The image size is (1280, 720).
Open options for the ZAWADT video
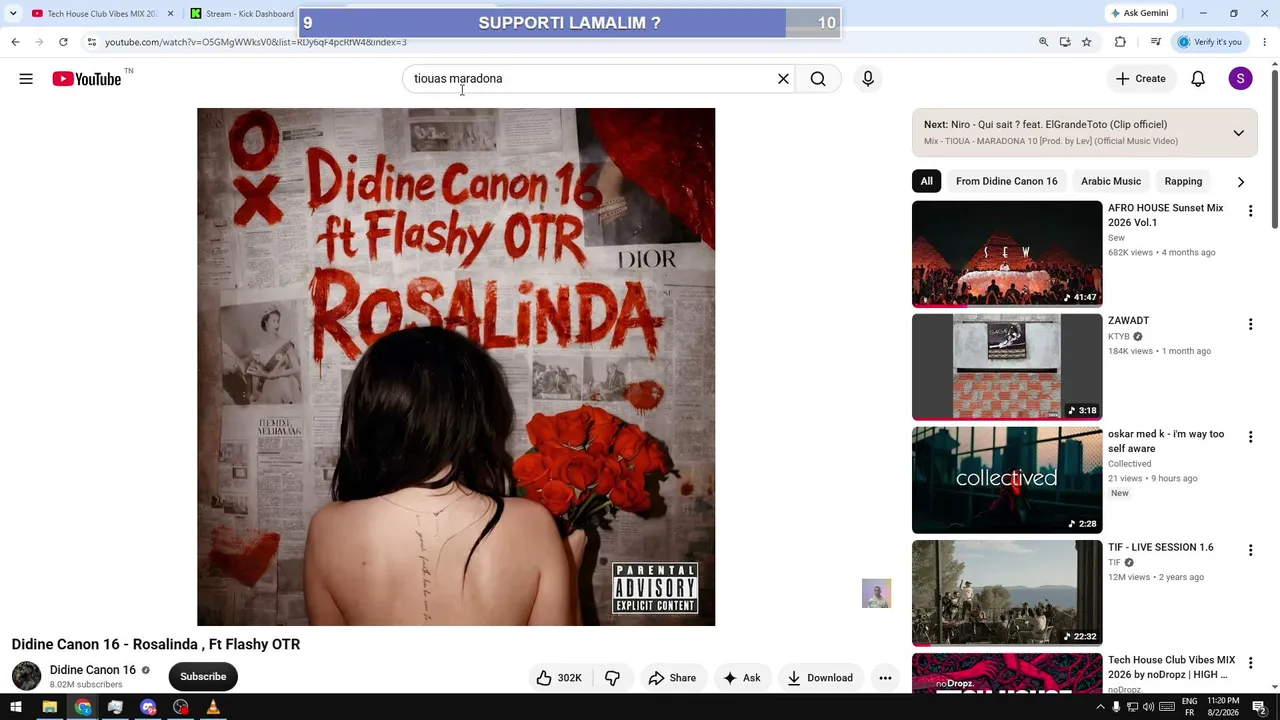[x=1250, y=324]
